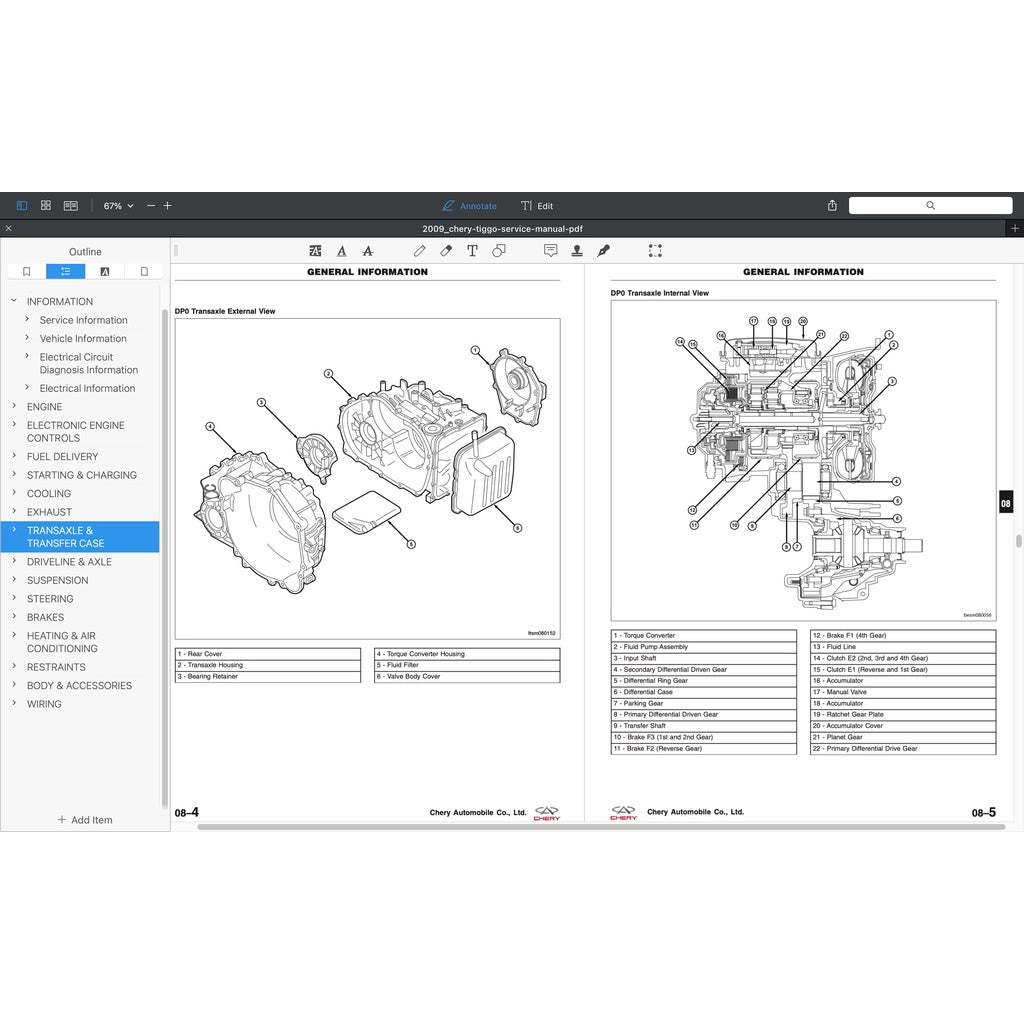Screen dimensions: 1024x1024
Task: Choose the pen drawing tool
Action: coord(419,251)
